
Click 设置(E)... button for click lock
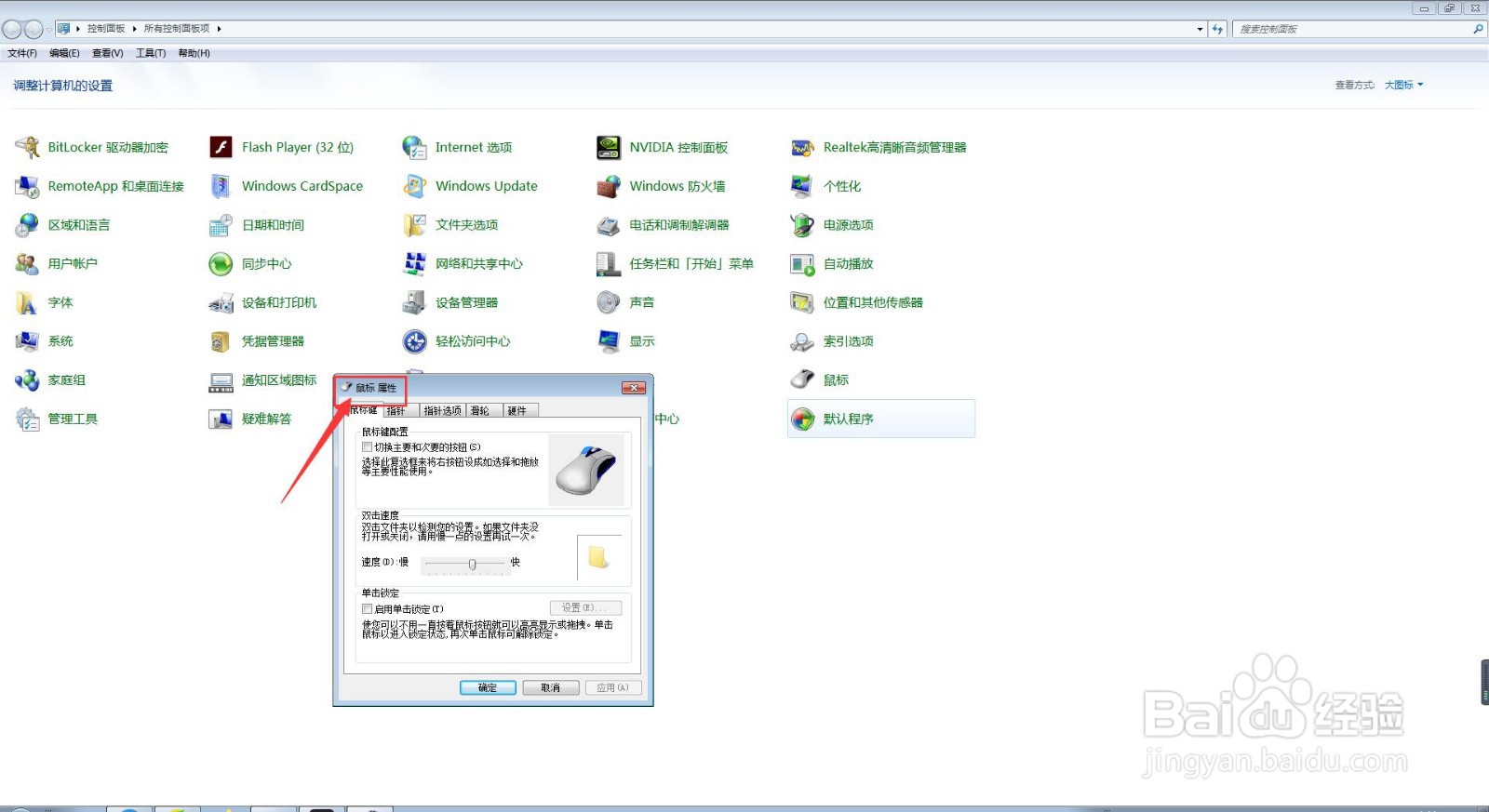pyautogui.click(x=585, y=607)
